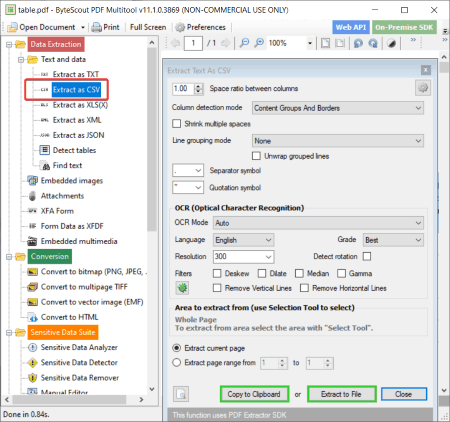Open Sensitive Data Remover shield icon

tap(32, 378)
